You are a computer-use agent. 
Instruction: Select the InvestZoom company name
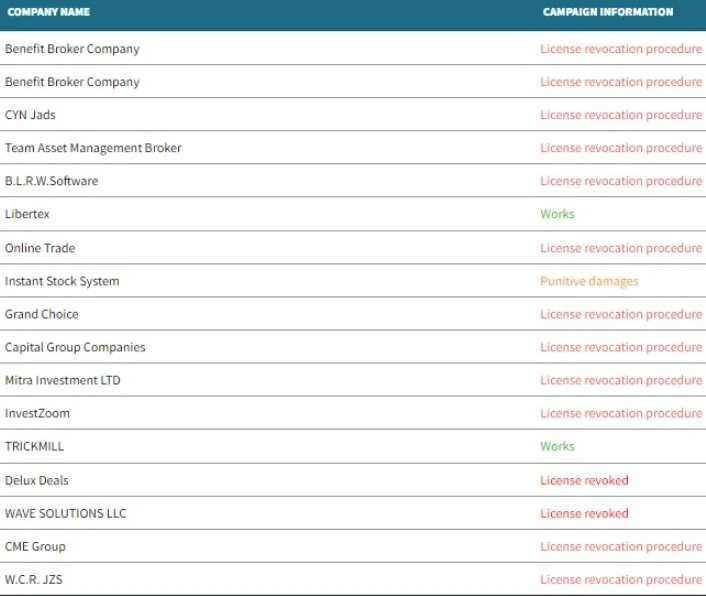click(x=37, y=413)
